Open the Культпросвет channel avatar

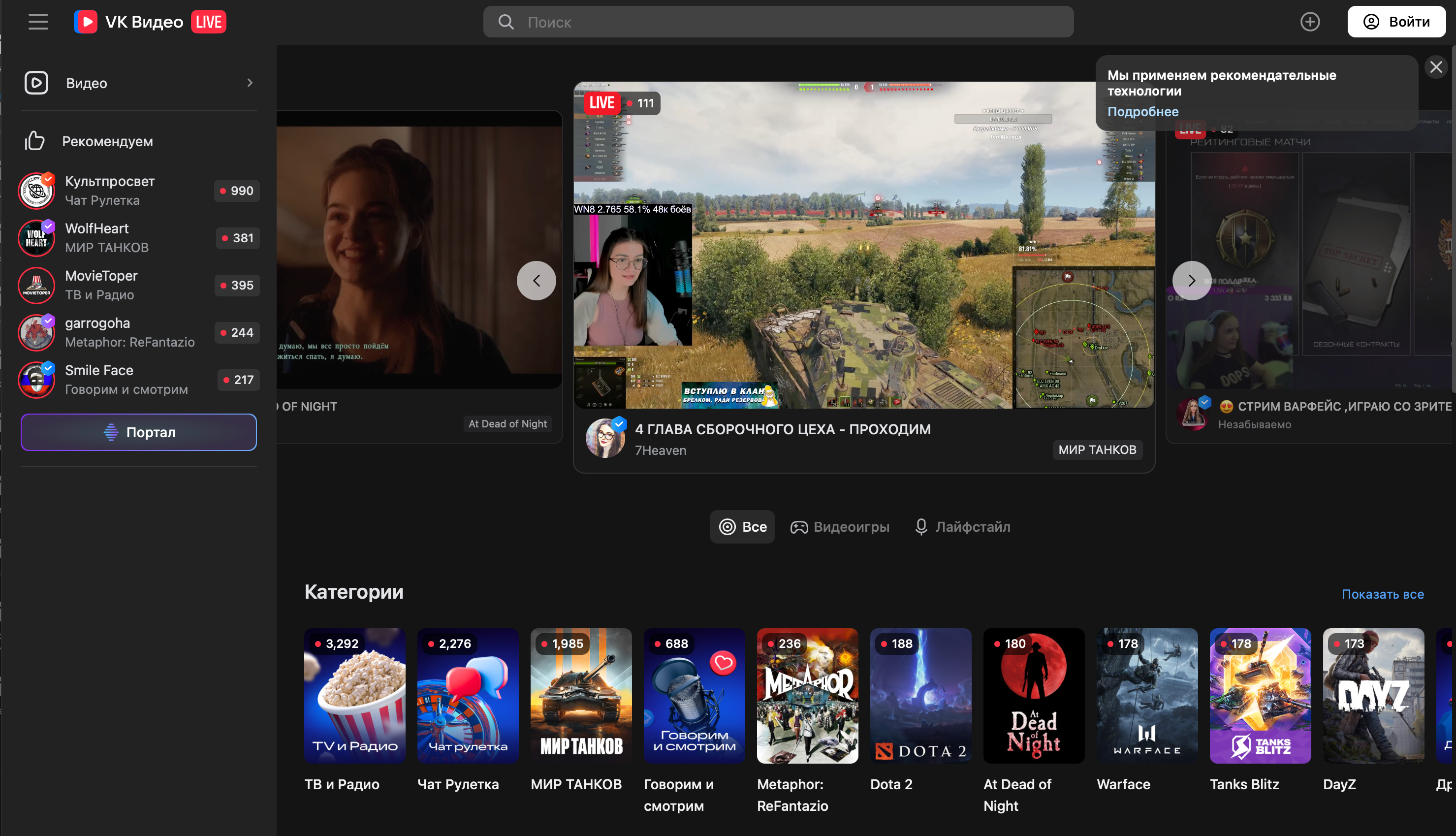pyautogui.click(x=36, y=191)
